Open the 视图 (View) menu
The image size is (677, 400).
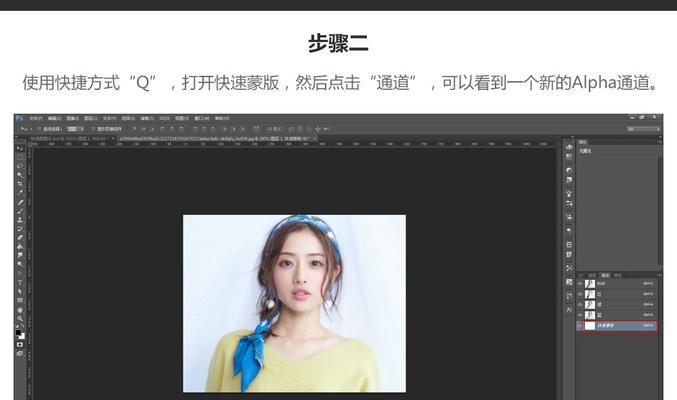click(182, 118)
